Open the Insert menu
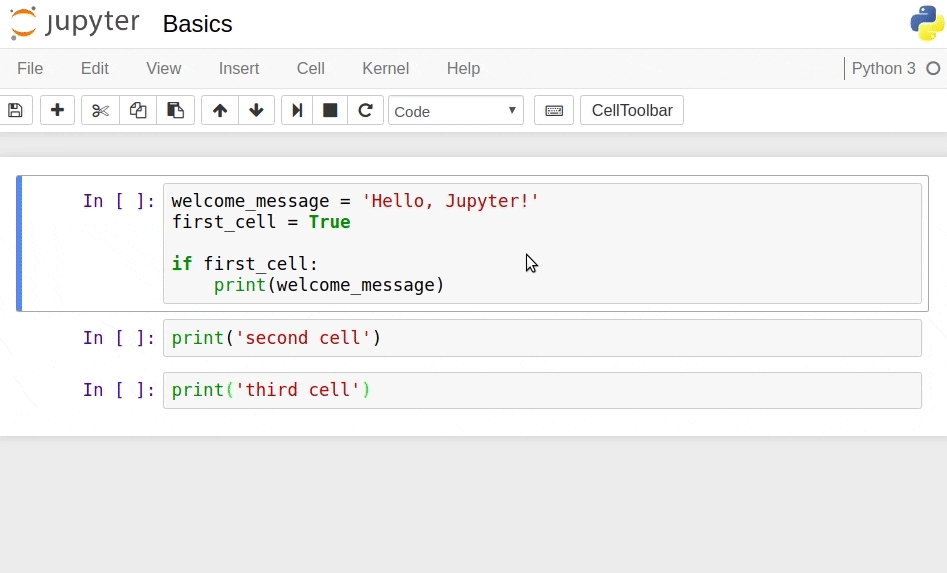Screen dimensions: 947x573 (239, 68)
